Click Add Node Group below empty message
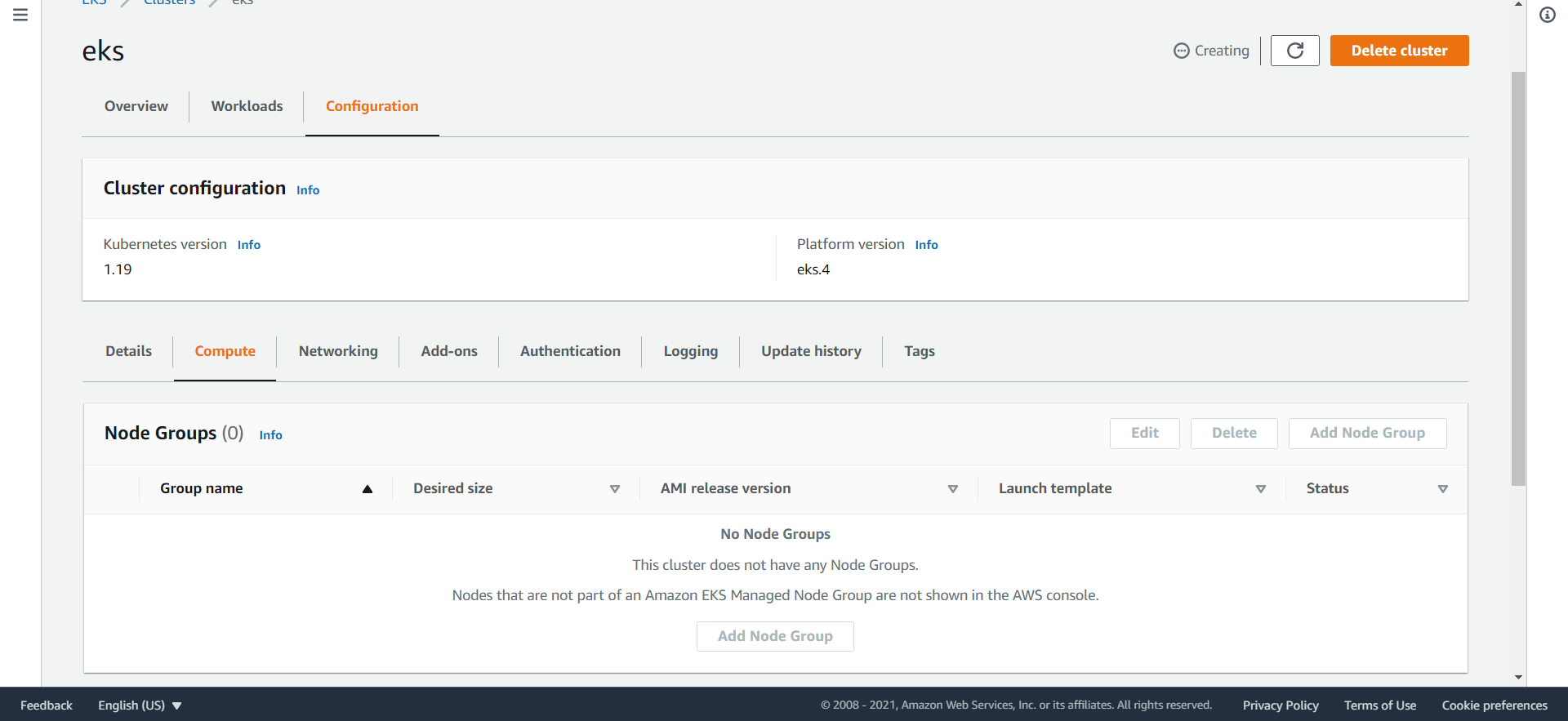 [x=775, y=637]
